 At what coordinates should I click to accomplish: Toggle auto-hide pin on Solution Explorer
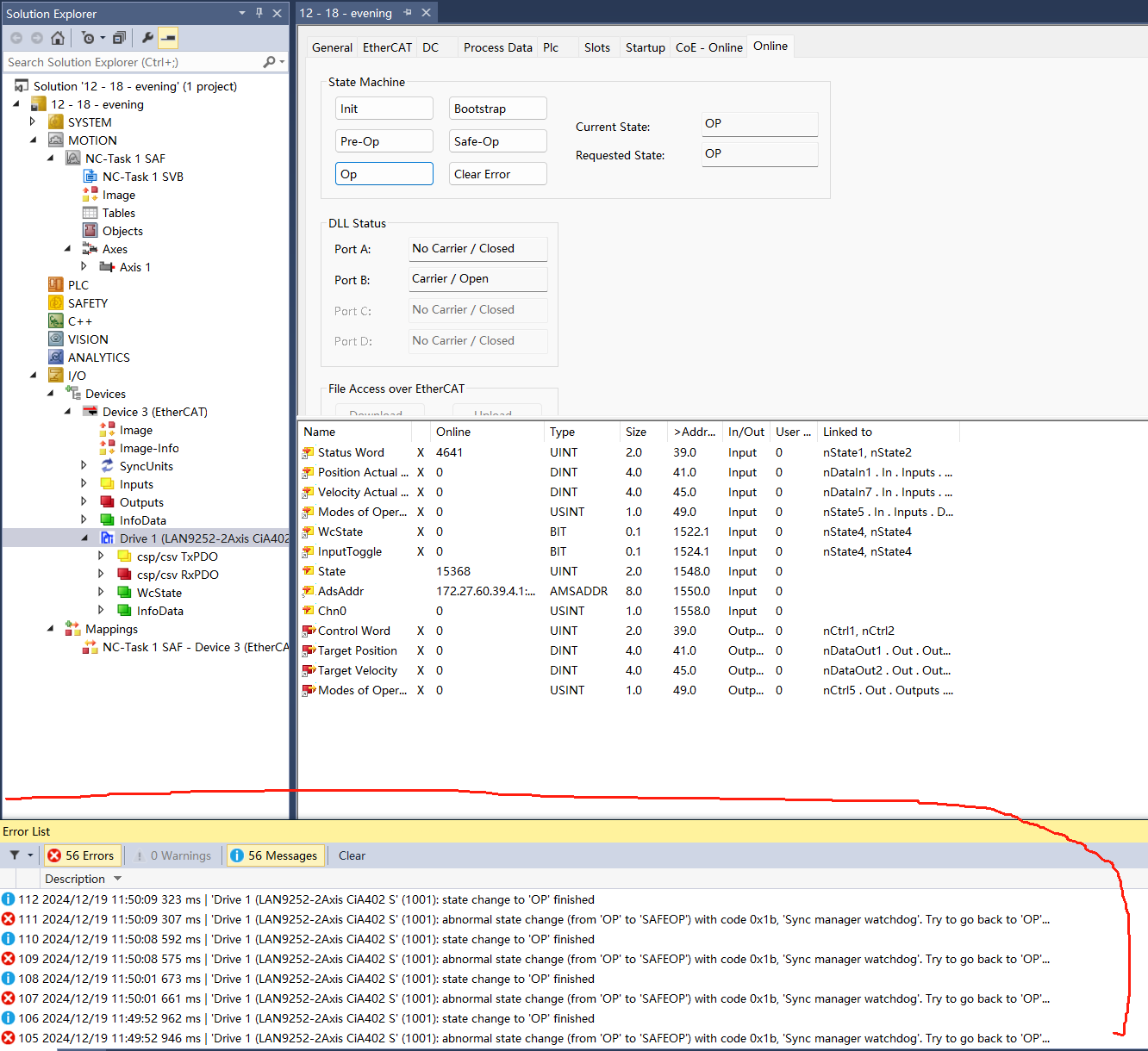tap(259, 13)
